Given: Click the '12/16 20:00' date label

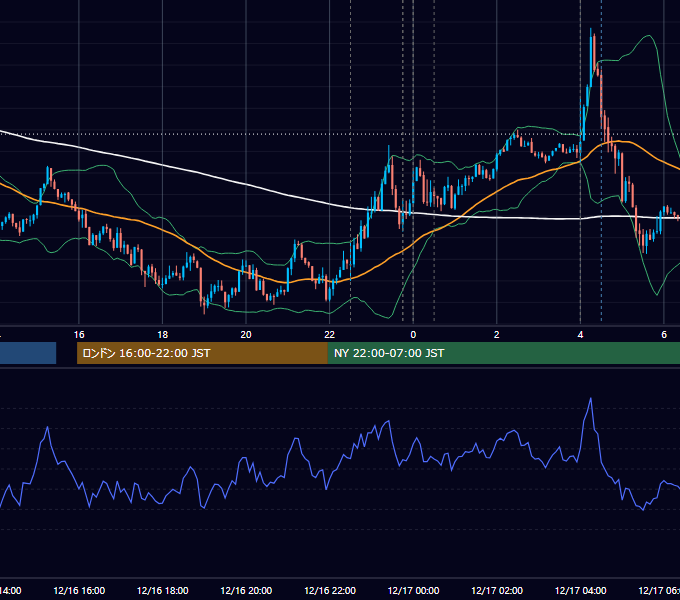Looking at the screenshot, I should coord(246,590).
